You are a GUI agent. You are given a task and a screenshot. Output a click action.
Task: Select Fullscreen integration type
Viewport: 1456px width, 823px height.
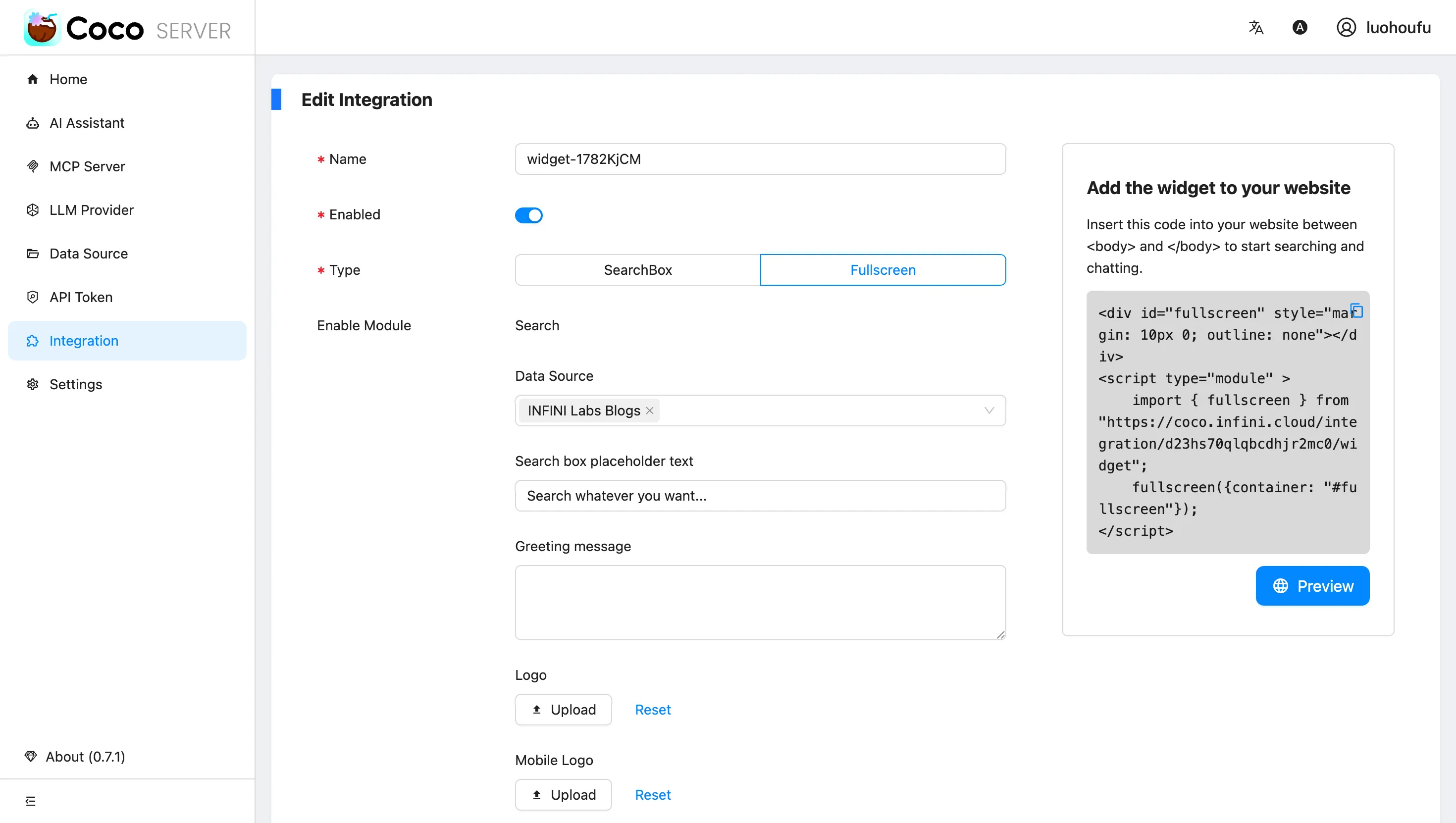pyautogui.click(x=883, y=269)
